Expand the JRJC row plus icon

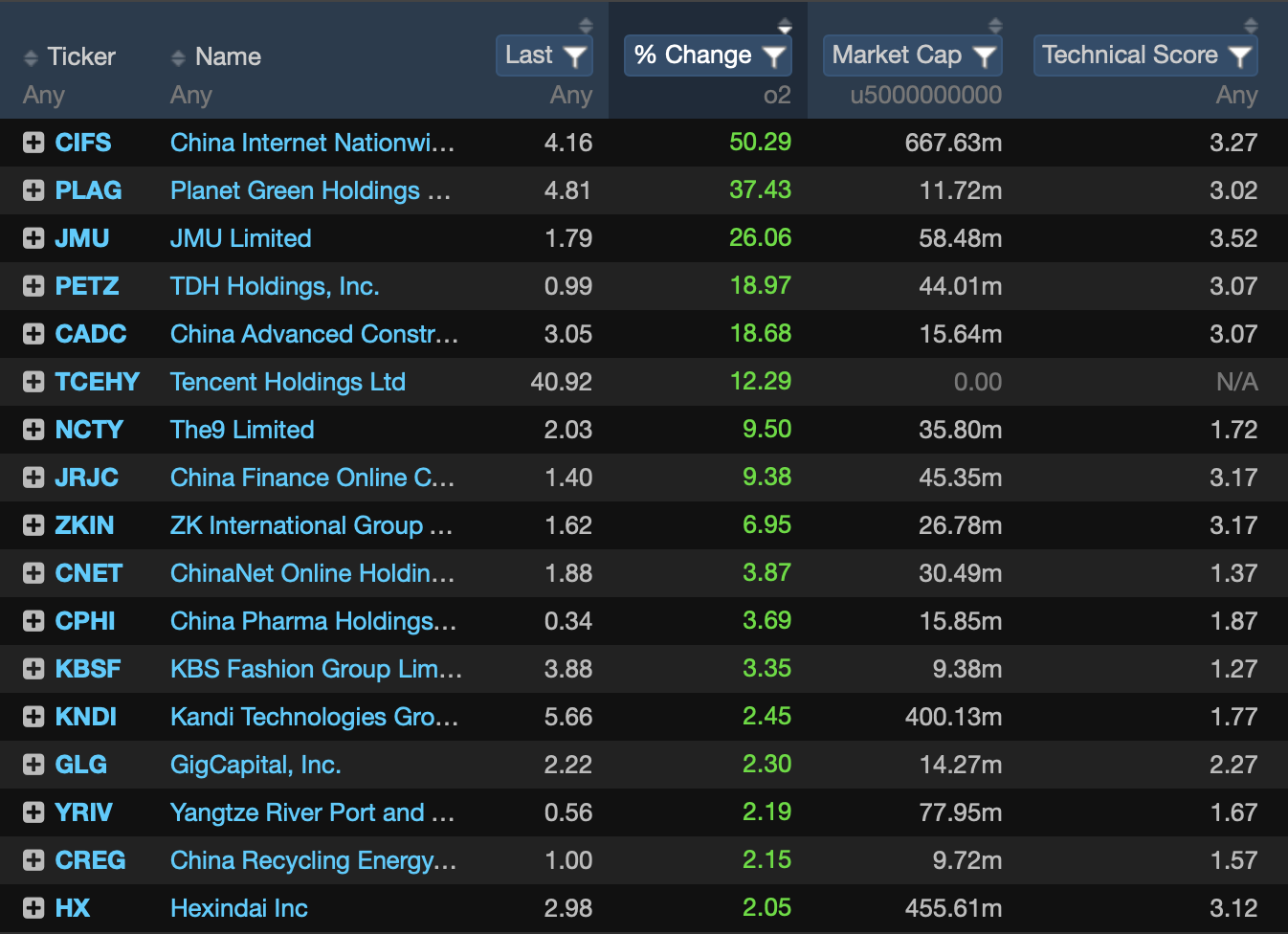click(33, 478)
